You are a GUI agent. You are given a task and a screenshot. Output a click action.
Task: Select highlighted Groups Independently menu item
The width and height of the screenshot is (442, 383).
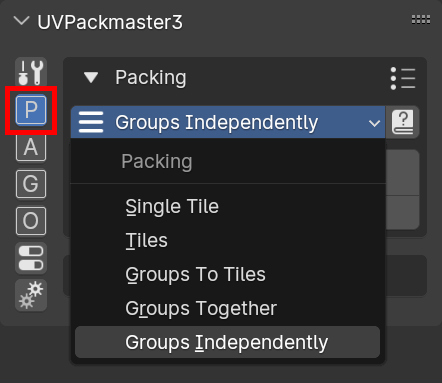pos(228,342)
